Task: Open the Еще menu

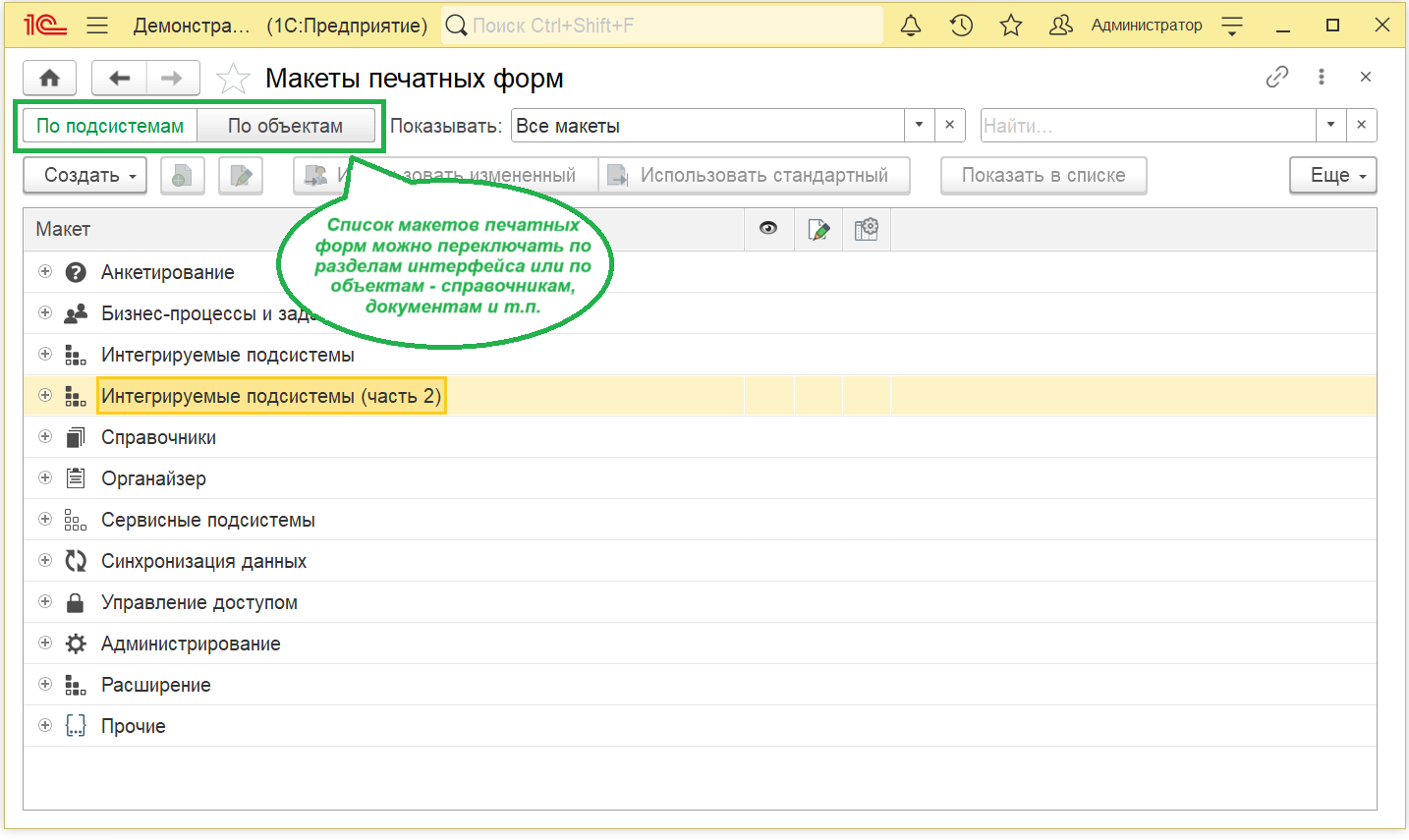Action: (x=1332, y=176)
